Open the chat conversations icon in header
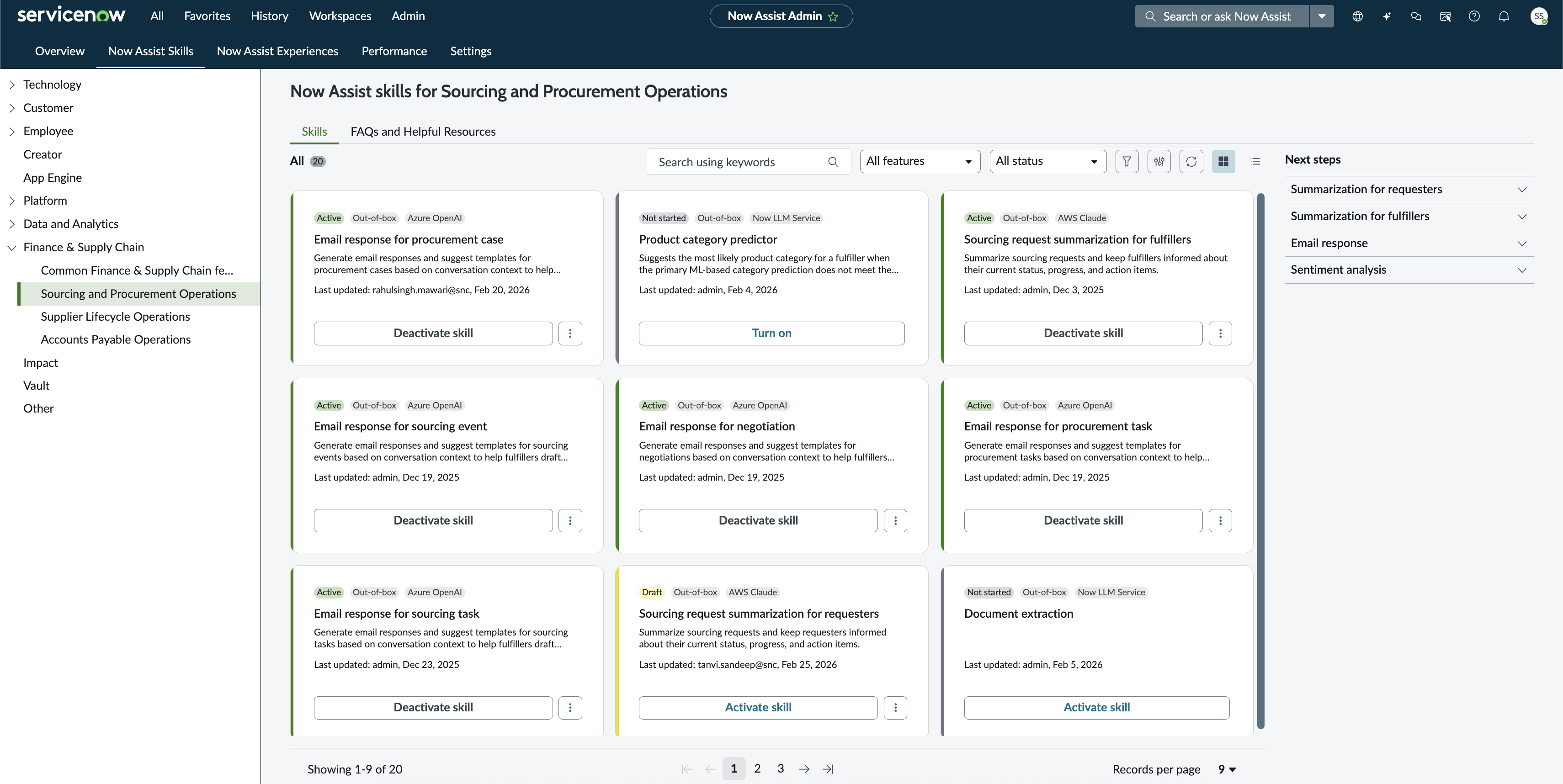 (x=1415, y=16)
